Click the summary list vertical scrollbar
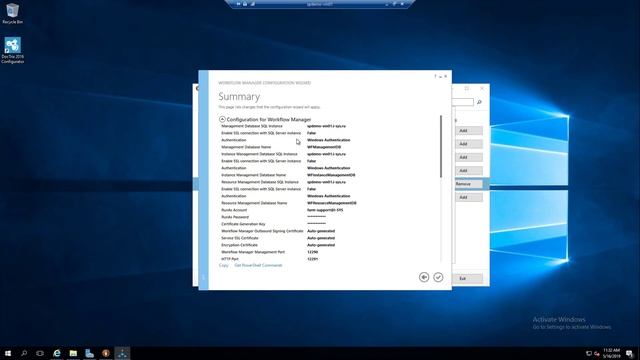Viewport: 640px width, 360px height. click(441, 146)
